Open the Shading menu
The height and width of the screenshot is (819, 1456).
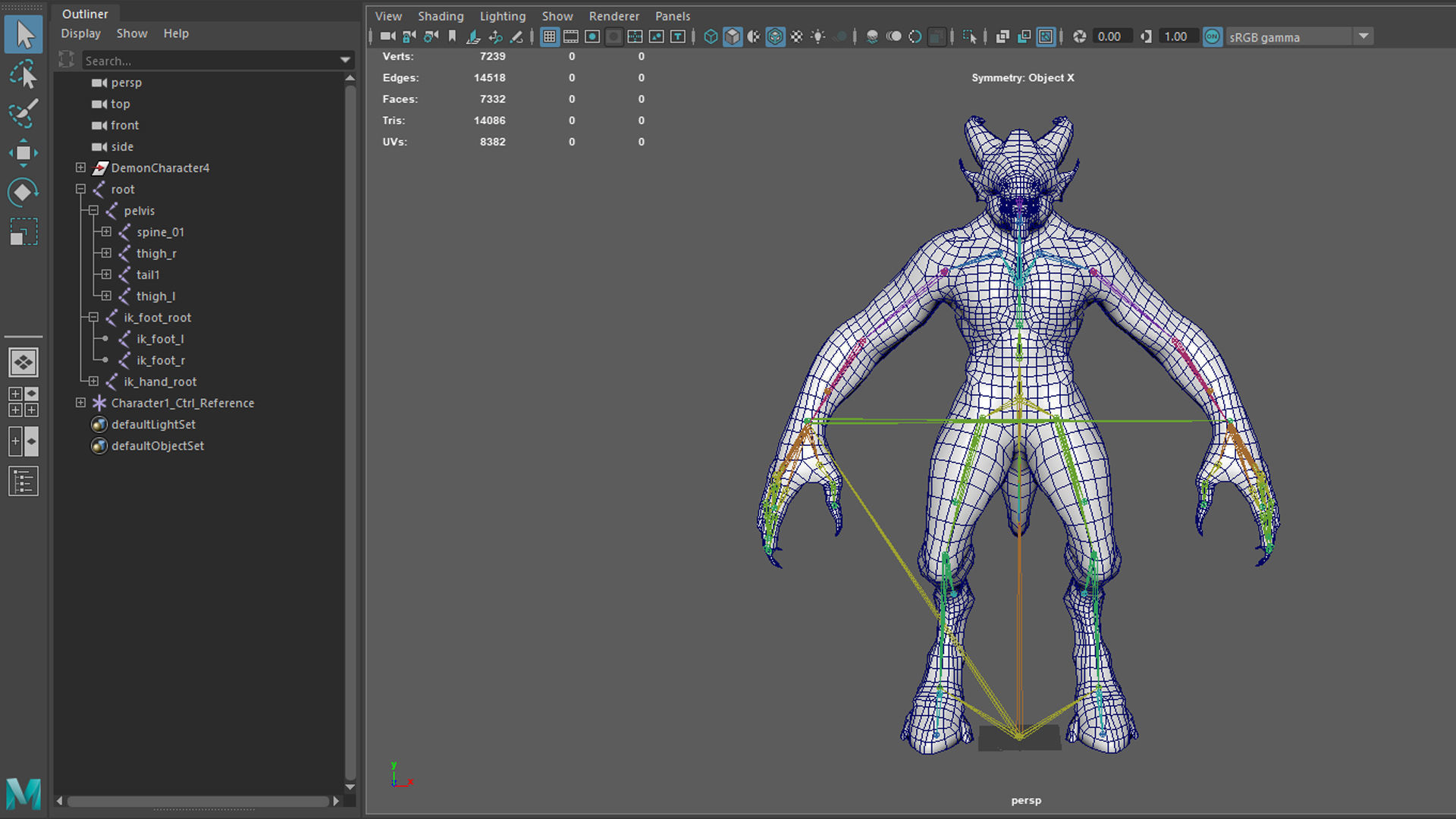(441, 16)
